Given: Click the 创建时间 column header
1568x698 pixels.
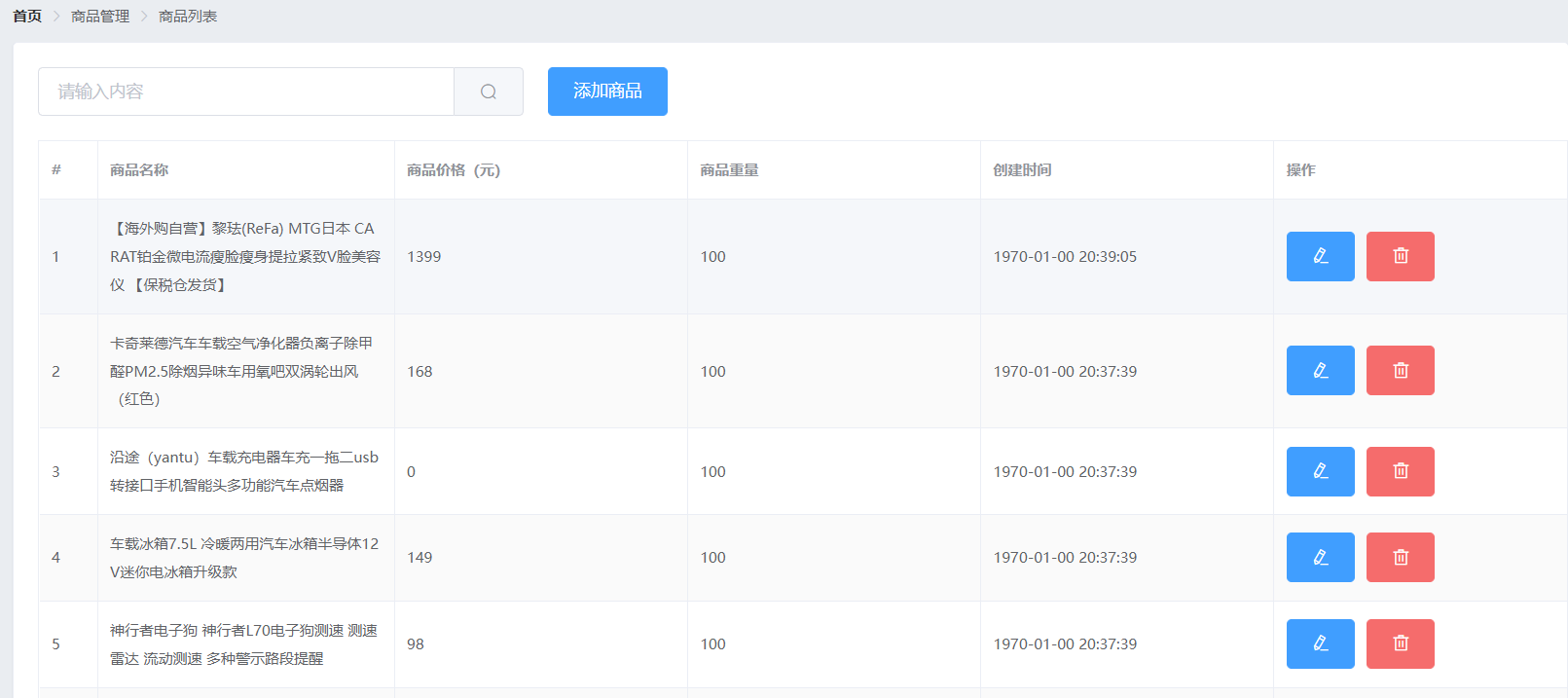Looking at the screenshot, I should [1022, 170].
